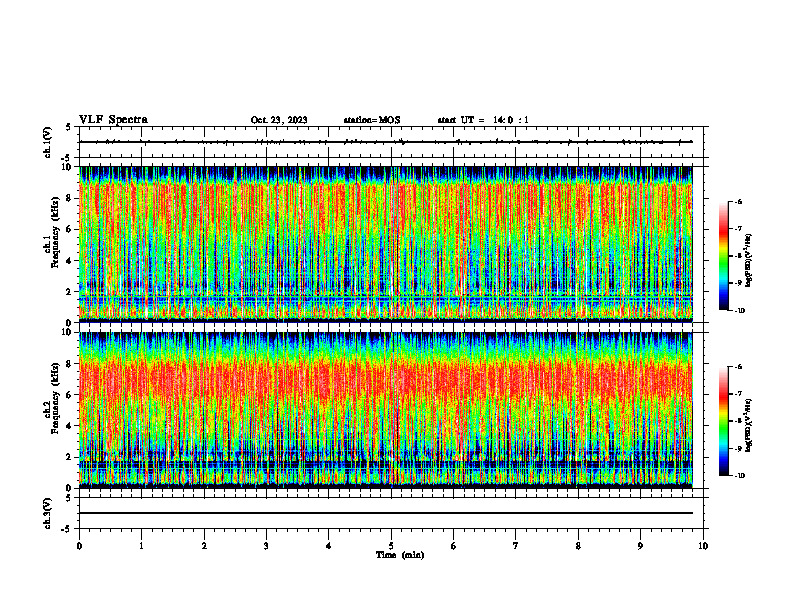
Task: Click the "-9" tick on ch.1 colorbar
Action: tap(738, 283)
